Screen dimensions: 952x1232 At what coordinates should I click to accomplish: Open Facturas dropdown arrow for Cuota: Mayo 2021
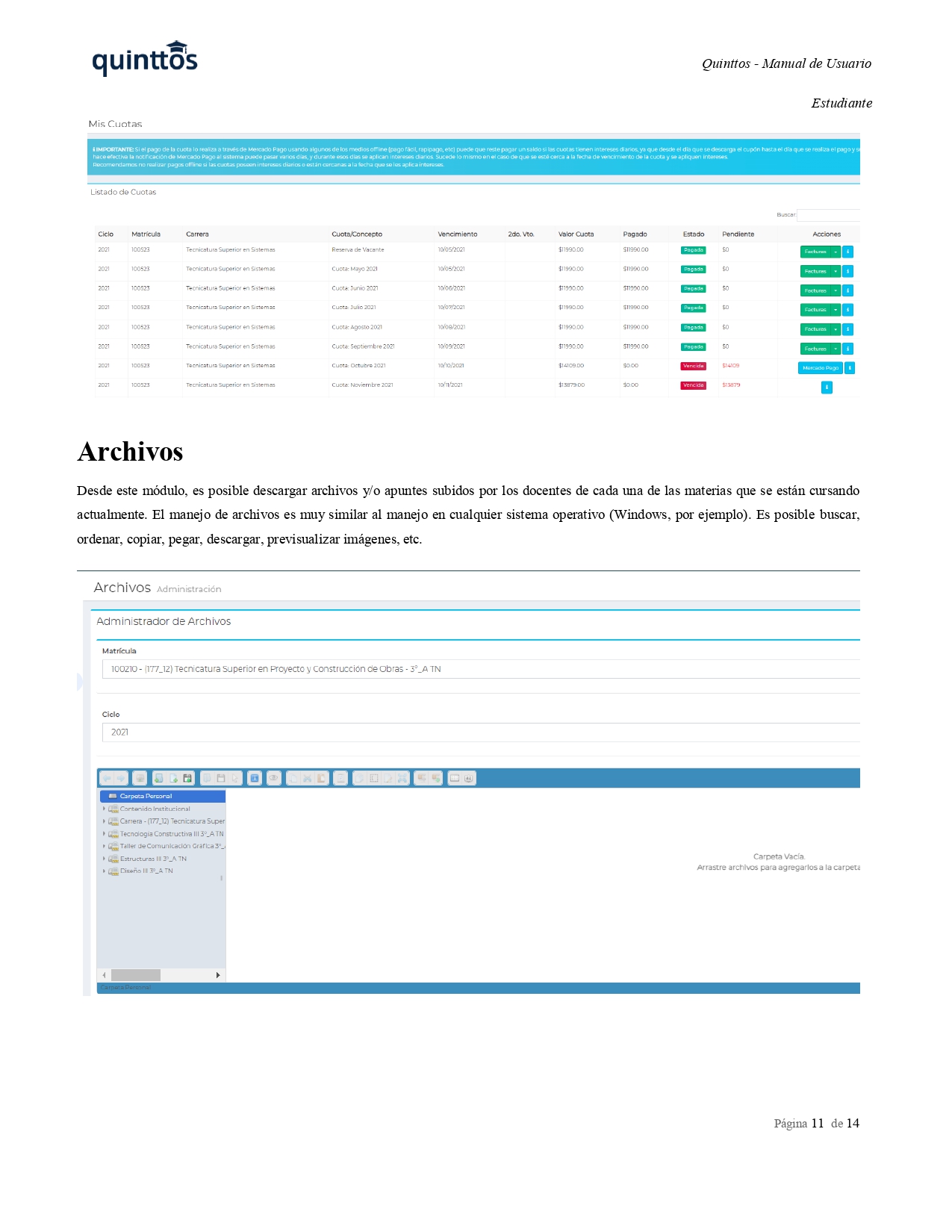[x=836, y=271]
